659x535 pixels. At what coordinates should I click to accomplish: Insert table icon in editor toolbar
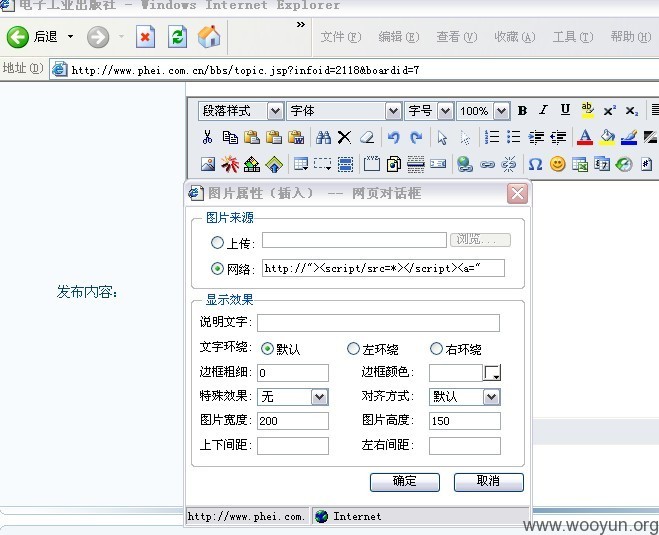(x=301, y=164)
